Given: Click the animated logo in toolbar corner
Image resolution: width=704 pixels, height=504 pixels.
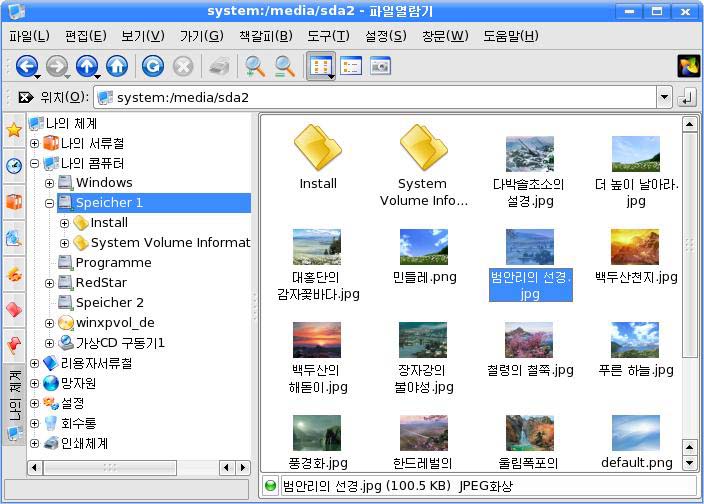Looking at the screenshot, I should pos(688,66).
